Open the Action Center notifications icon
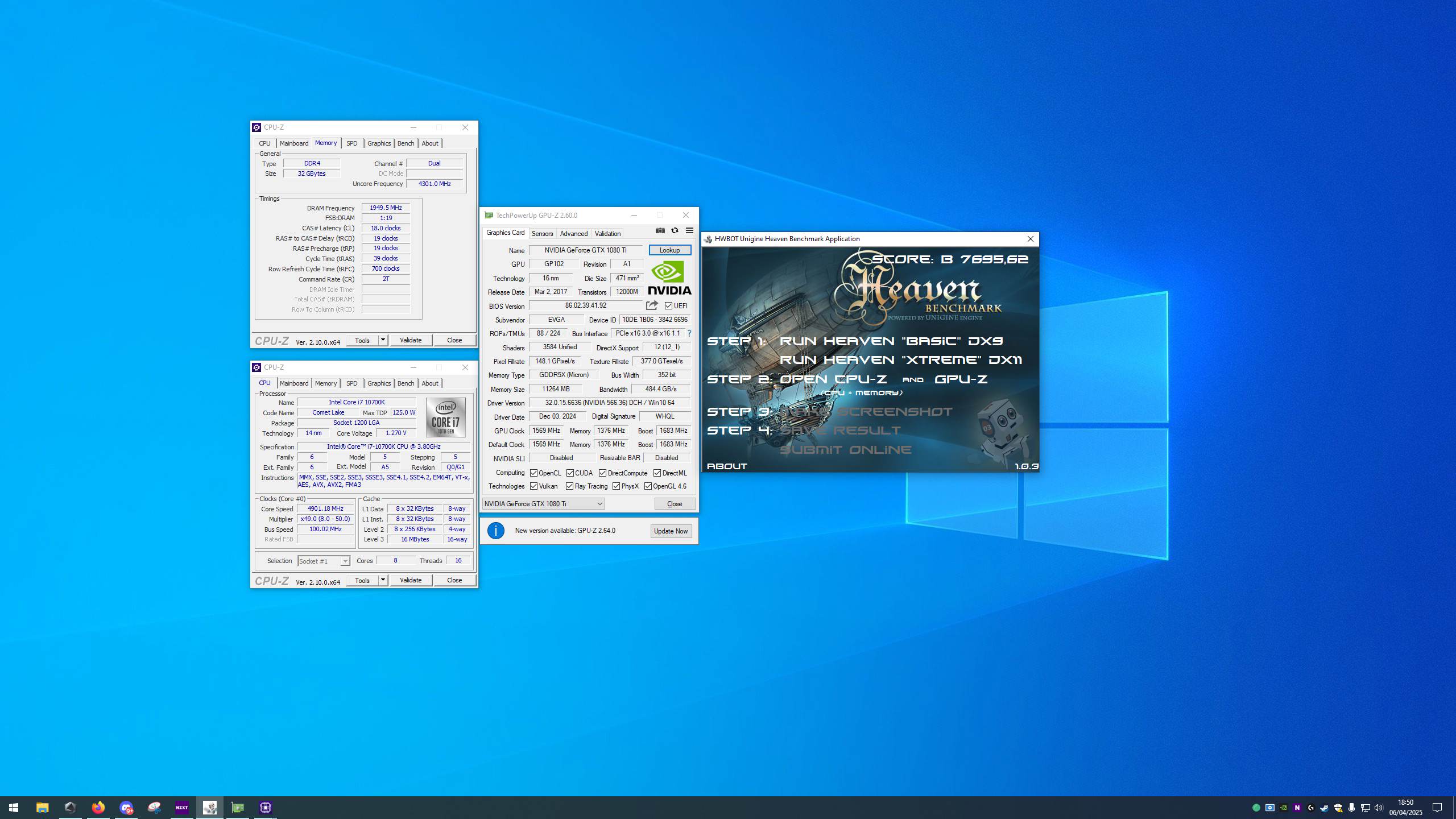 coord(1437,808)
